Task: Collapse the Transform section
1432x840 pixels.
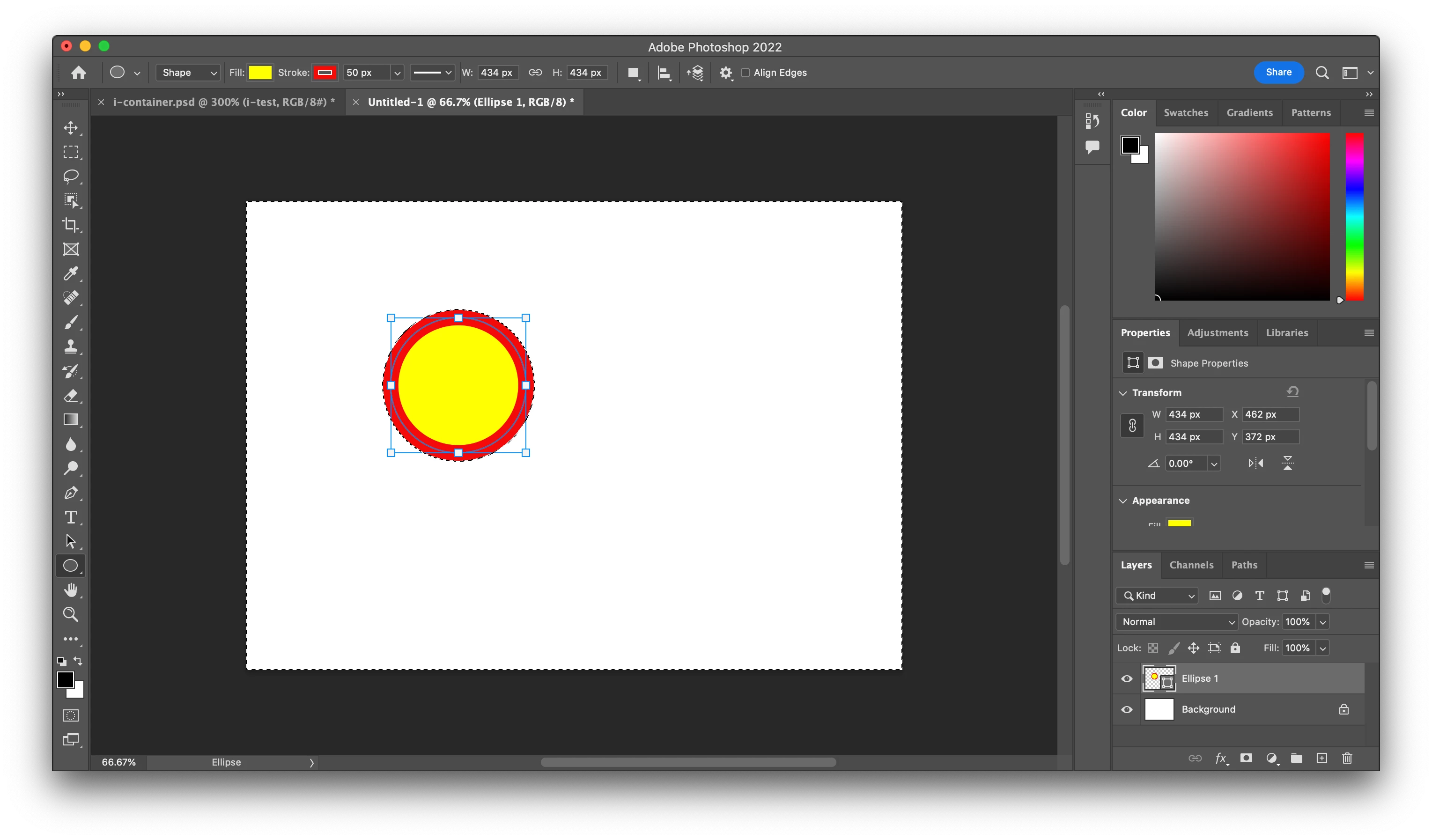Action: 1123,393
